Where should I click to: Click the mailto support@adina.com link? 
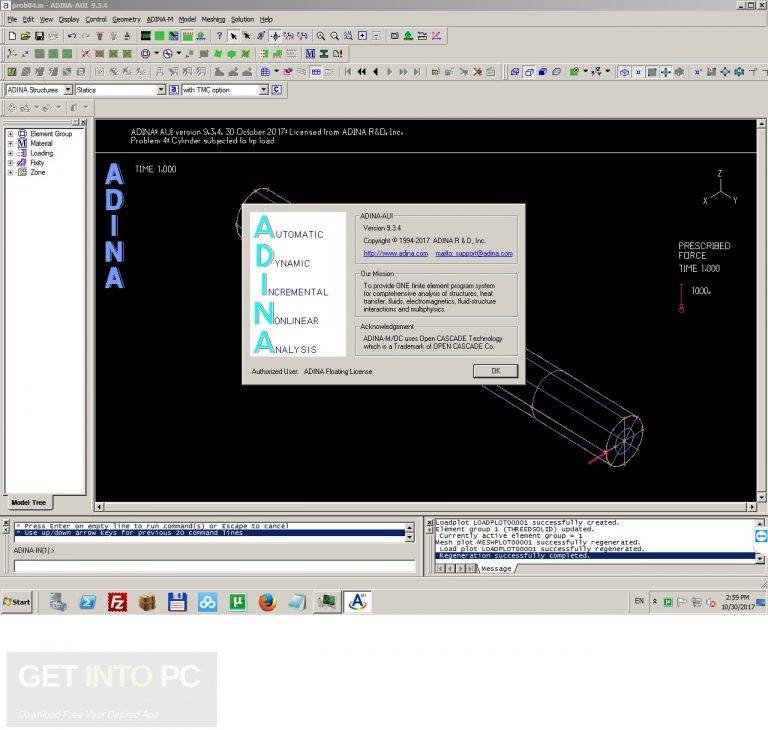(x=474, y=253)
